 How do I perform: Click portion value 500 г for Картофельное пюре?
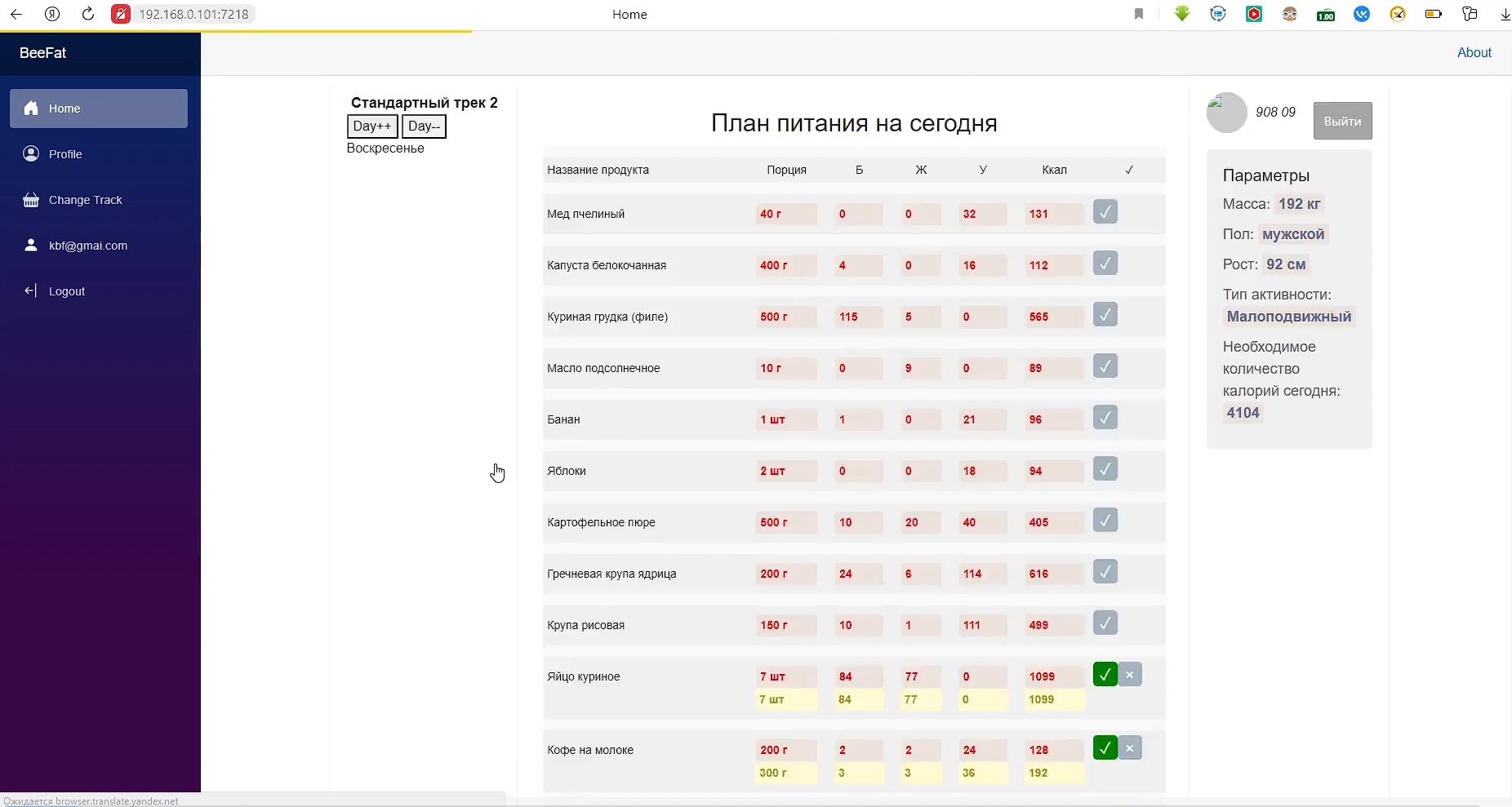point(786,522)
